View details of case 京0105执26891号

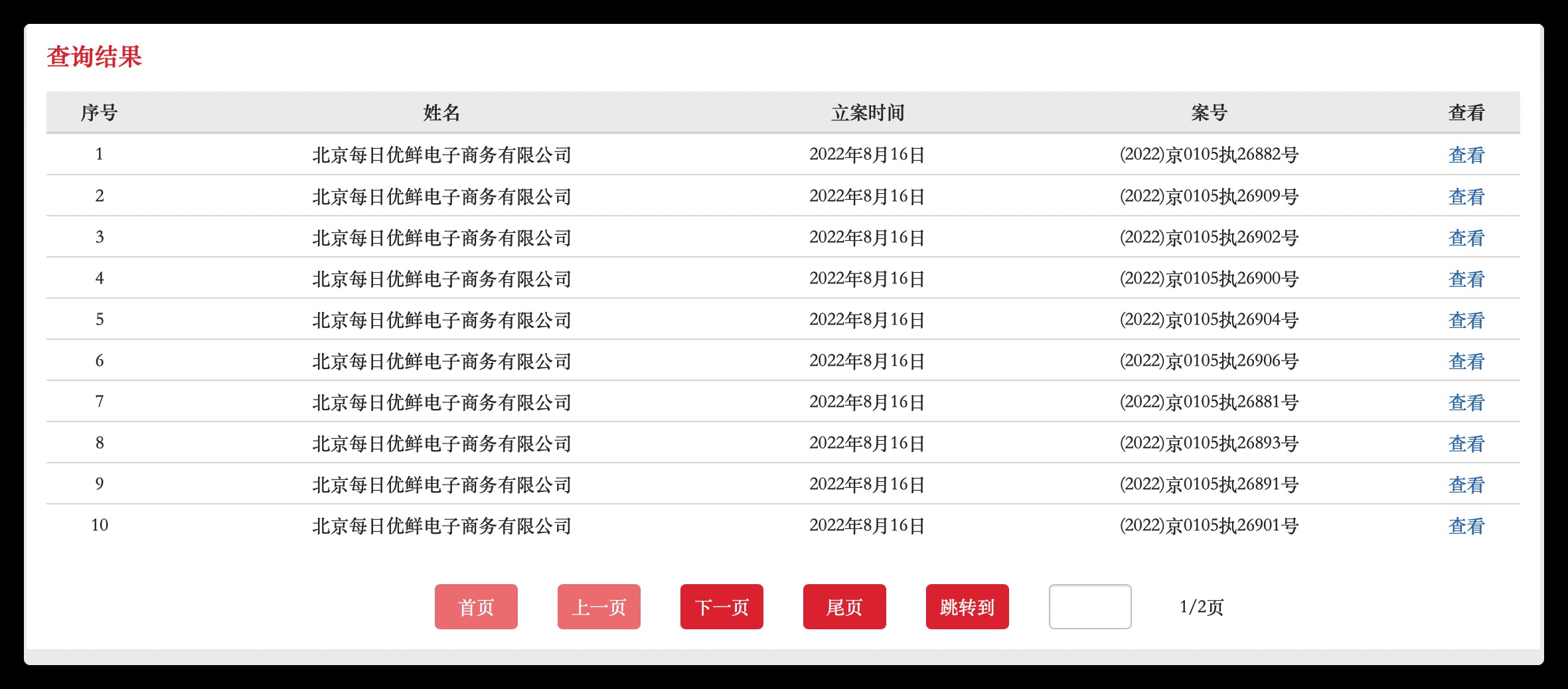click(1466, 485)
